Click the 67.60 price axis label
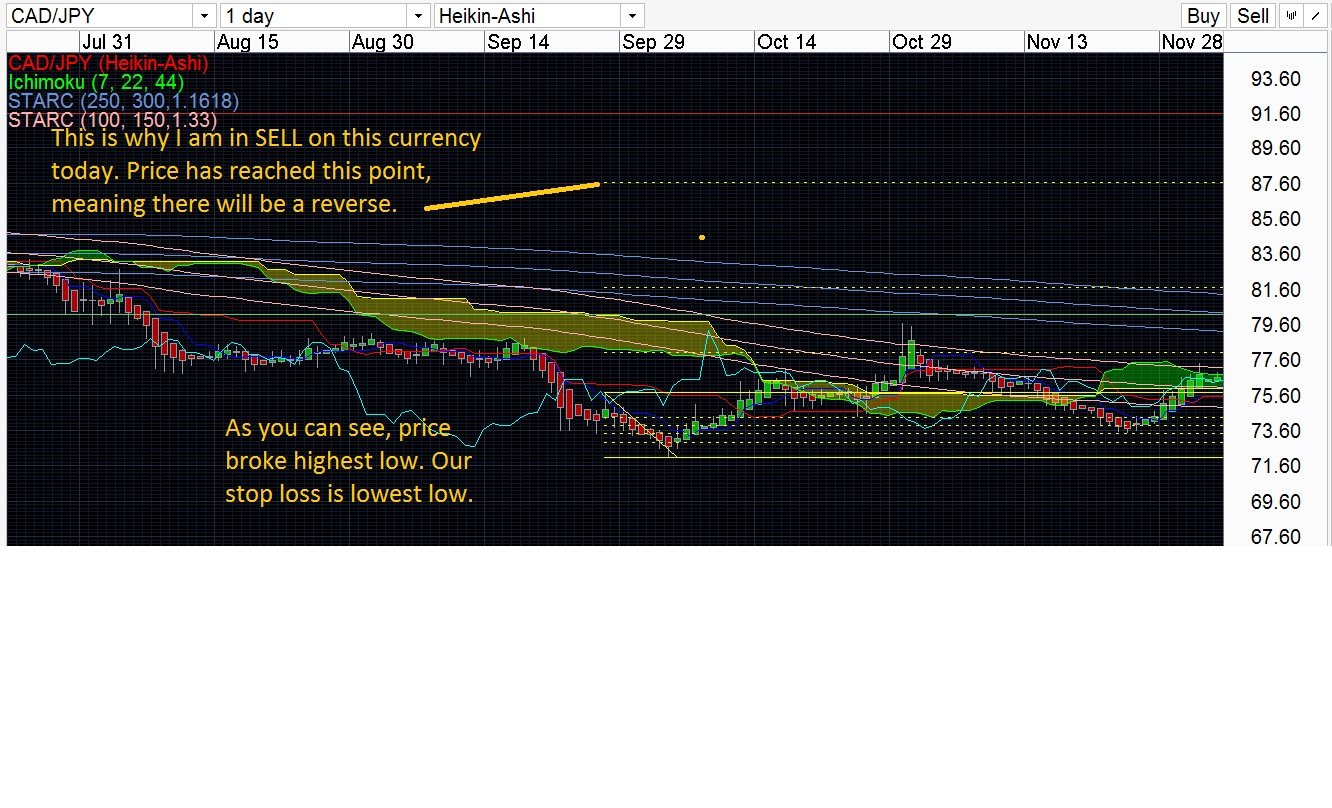The image size is (1332, 808). (x=1276, y=537)
